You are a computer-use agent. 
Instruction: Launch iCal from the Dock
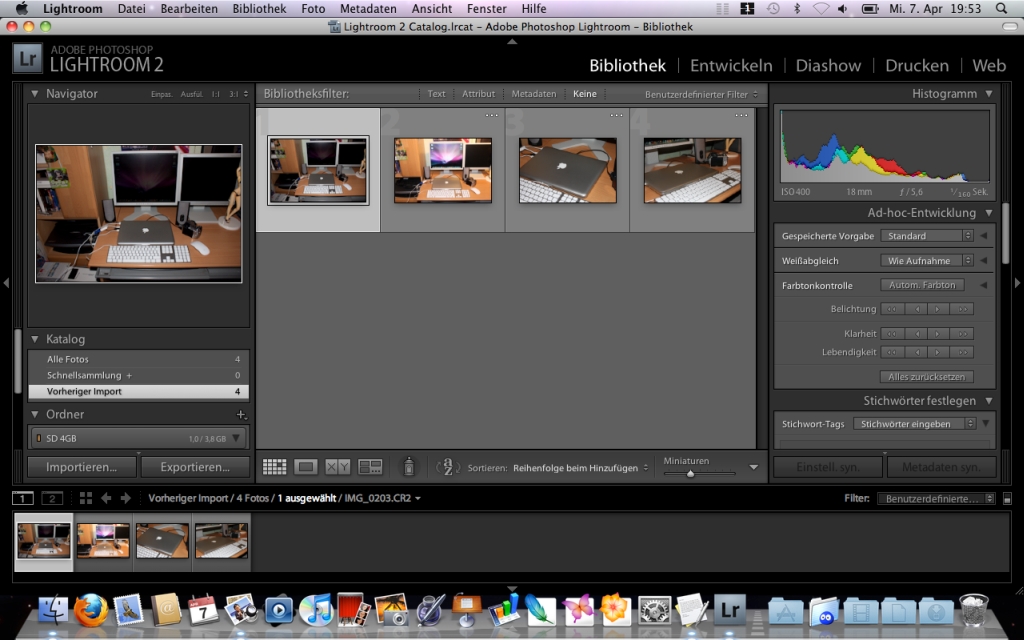click(x=203, y=610)
